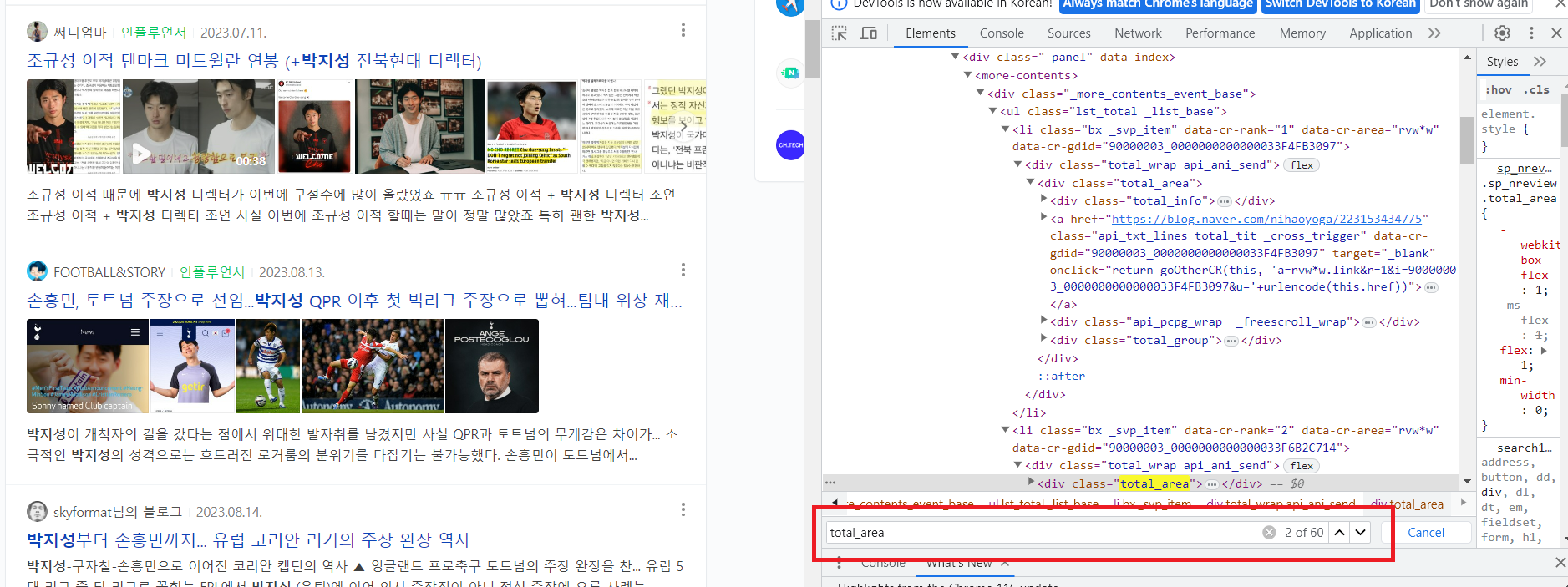Click Don't show again button
This screenshot has width=1568, height=587.
coord(1478,4)
